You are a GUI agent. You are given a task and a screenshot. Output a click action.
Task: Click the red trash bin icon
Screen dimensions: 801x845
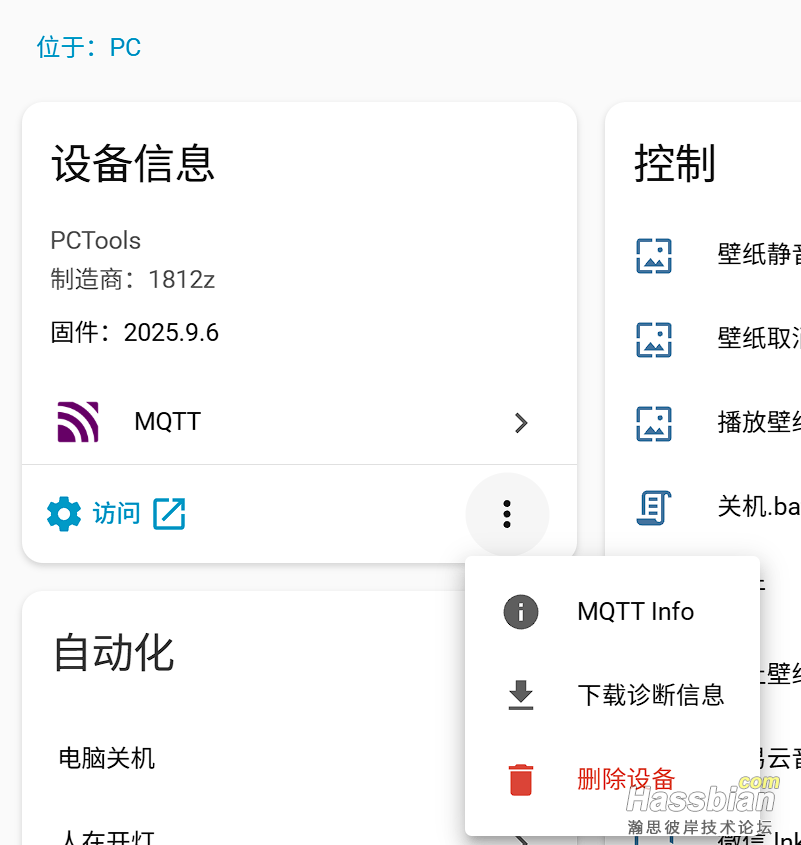521,779
